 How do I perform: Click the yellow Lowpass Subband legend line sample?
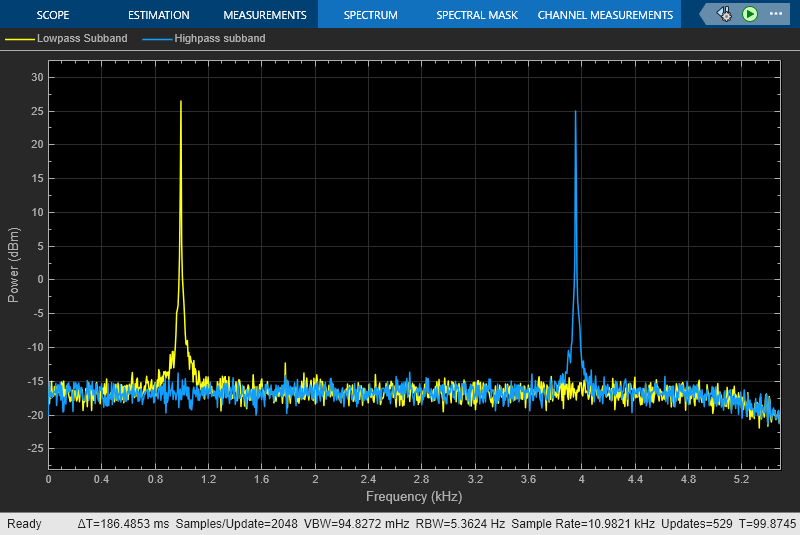click(20, 39)
